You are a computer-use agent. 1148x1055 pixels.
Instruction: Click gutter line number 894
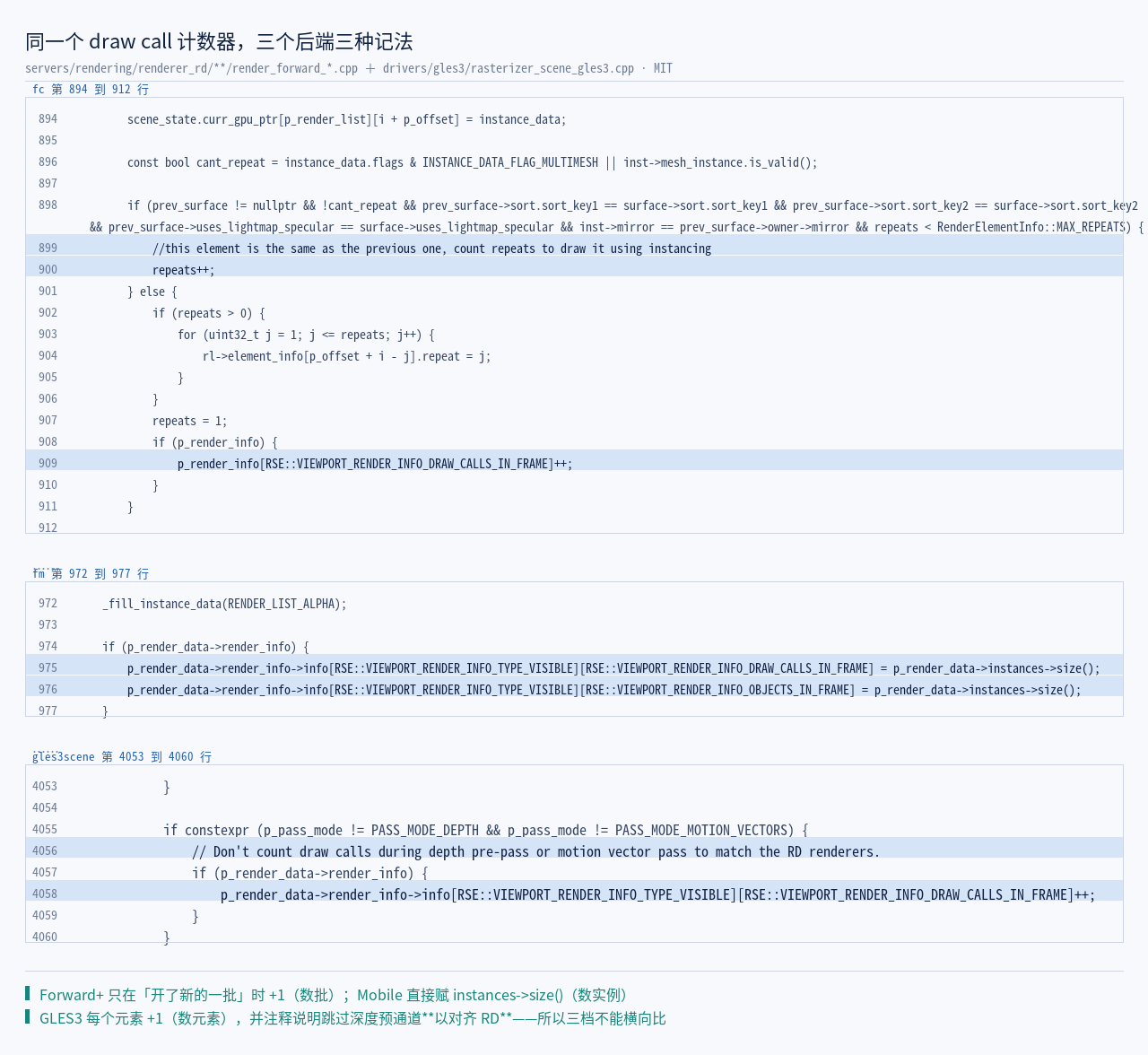coord(48,119)
